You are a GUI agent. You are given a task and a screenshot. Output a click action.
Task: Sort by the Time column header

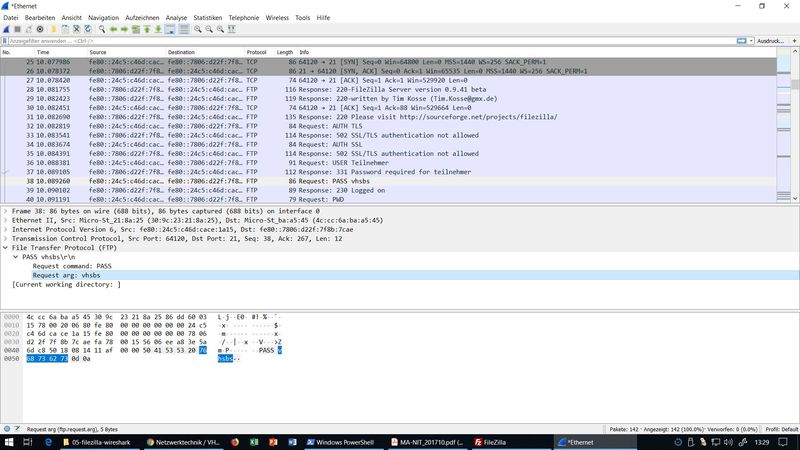[x=60, y=52]
